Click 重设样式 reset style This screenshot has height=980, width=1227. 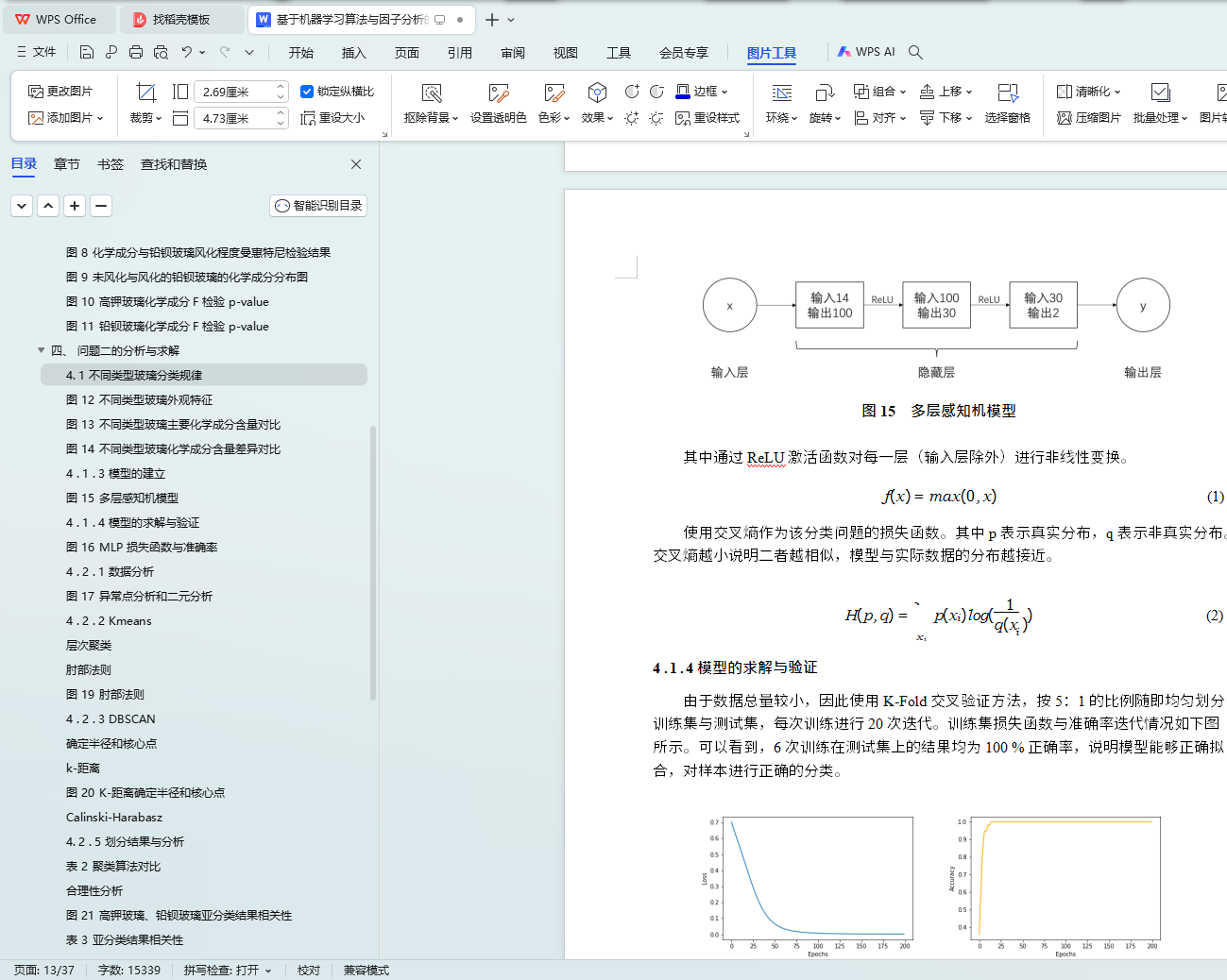(707, 118)
